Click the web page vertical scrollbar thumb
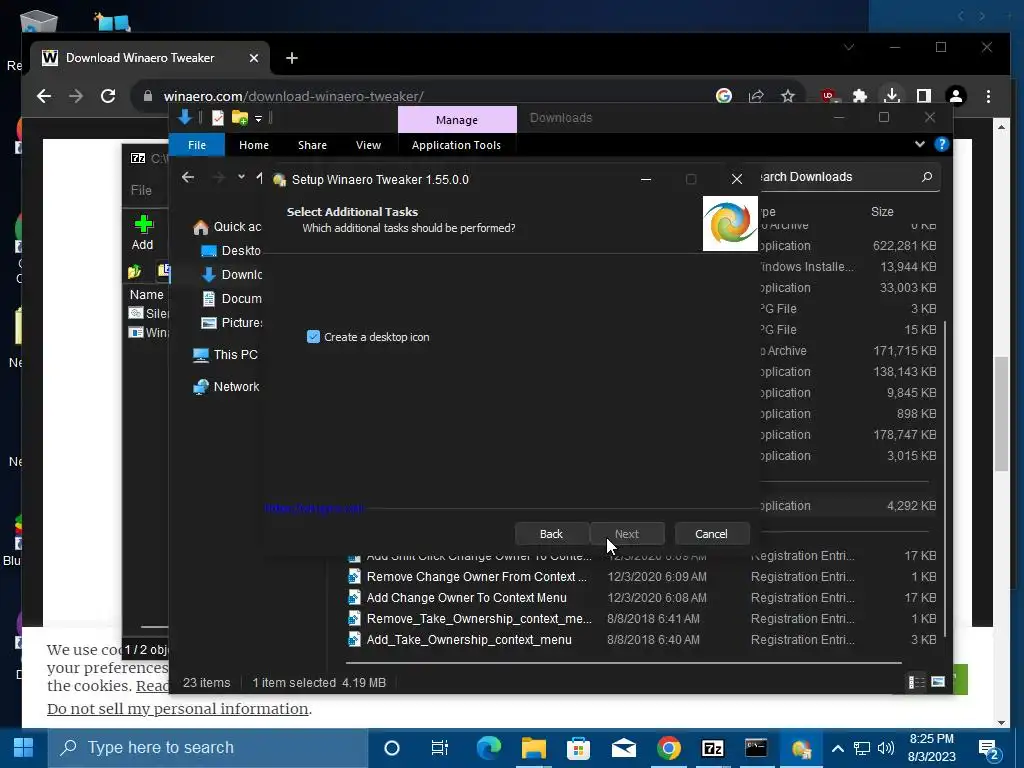1024x768 pixels. 1001,413
